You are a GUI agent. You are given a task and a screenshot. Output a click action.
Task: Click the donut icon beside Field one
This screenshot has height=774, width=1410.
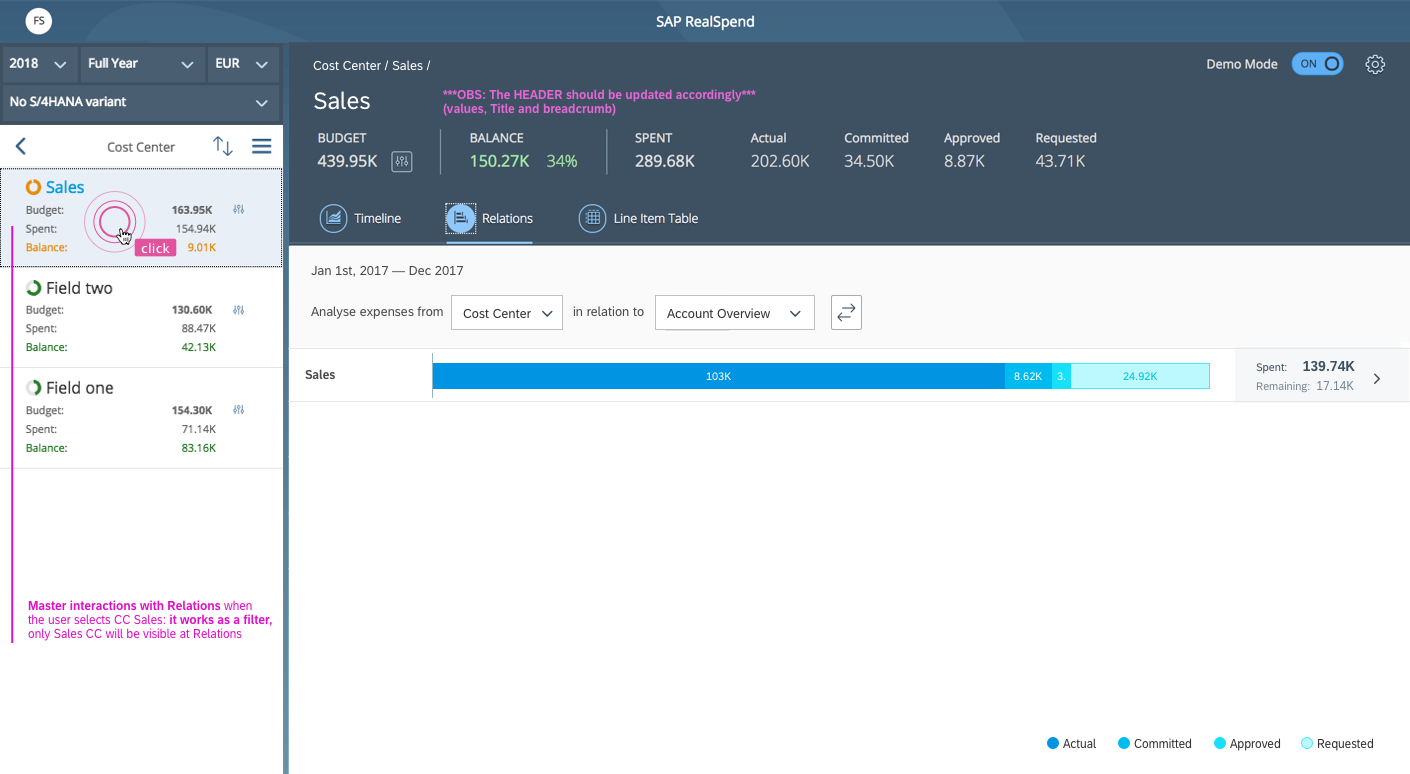point(33,388)
